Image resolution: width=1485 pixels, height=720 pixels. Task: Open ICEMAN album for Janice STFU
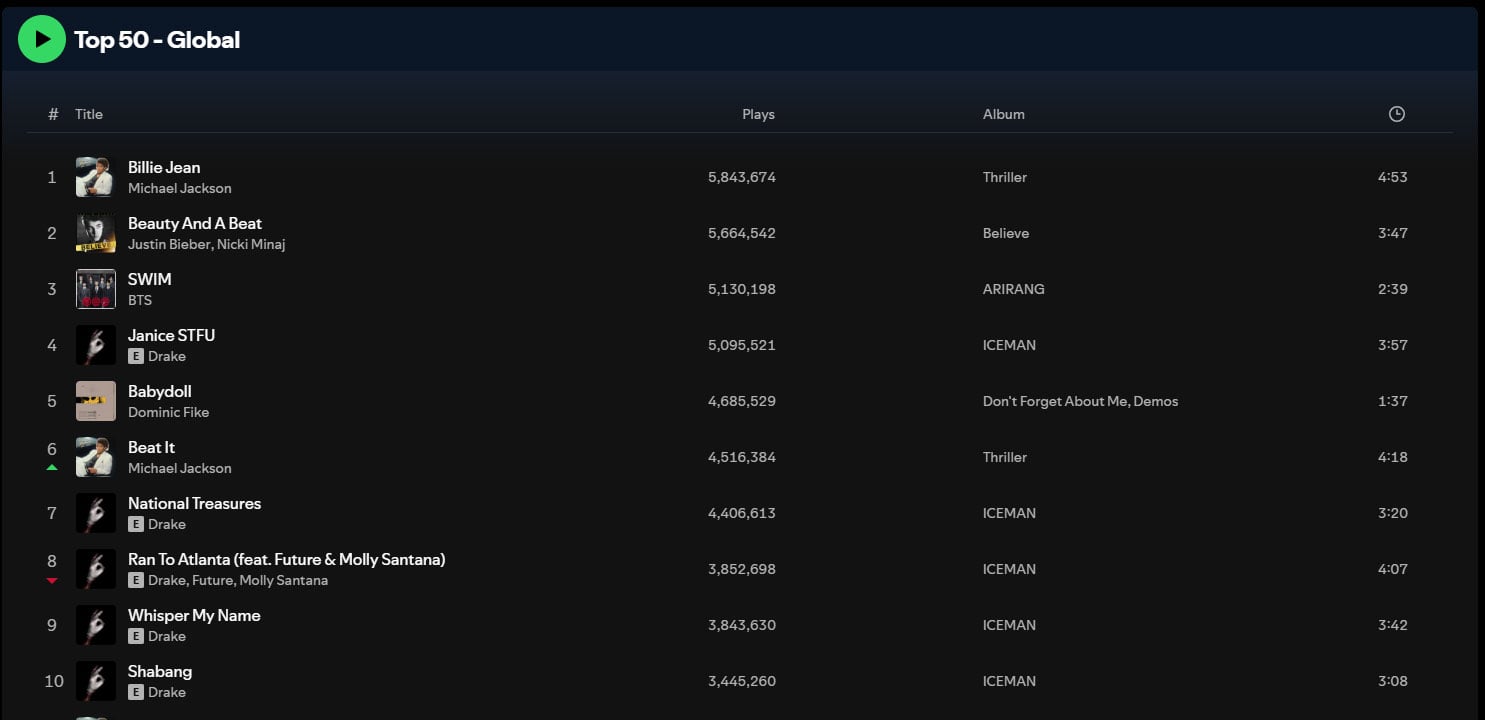click(1009, 345)
